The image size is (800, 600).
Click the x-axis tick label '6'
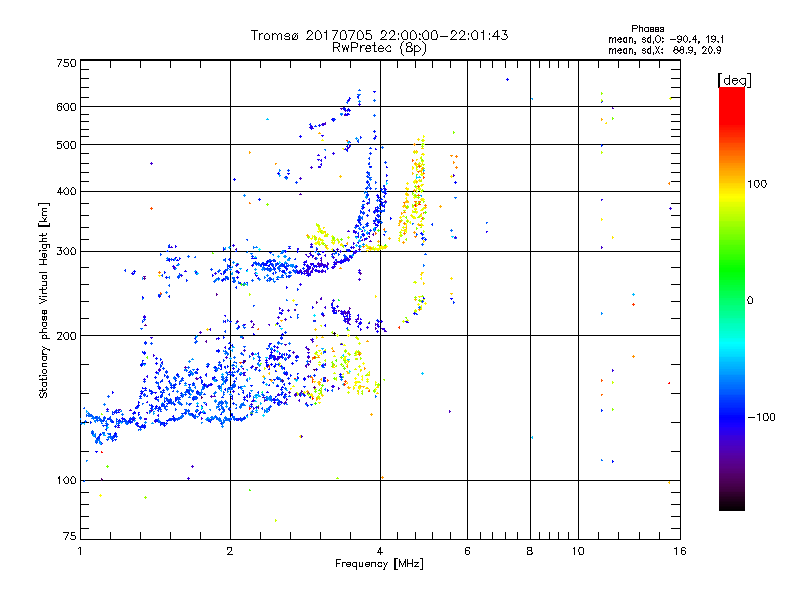[x=467, y=551]
